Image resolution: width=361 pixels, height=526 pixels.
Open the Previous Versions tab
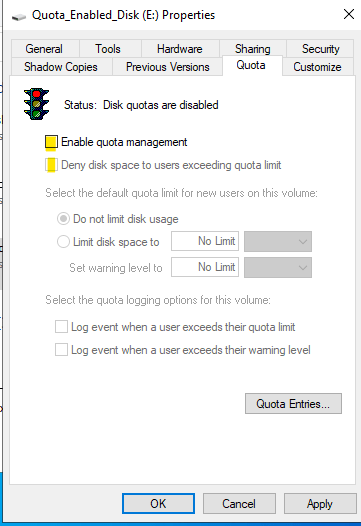pyautogui.click(x=167, y=66)
